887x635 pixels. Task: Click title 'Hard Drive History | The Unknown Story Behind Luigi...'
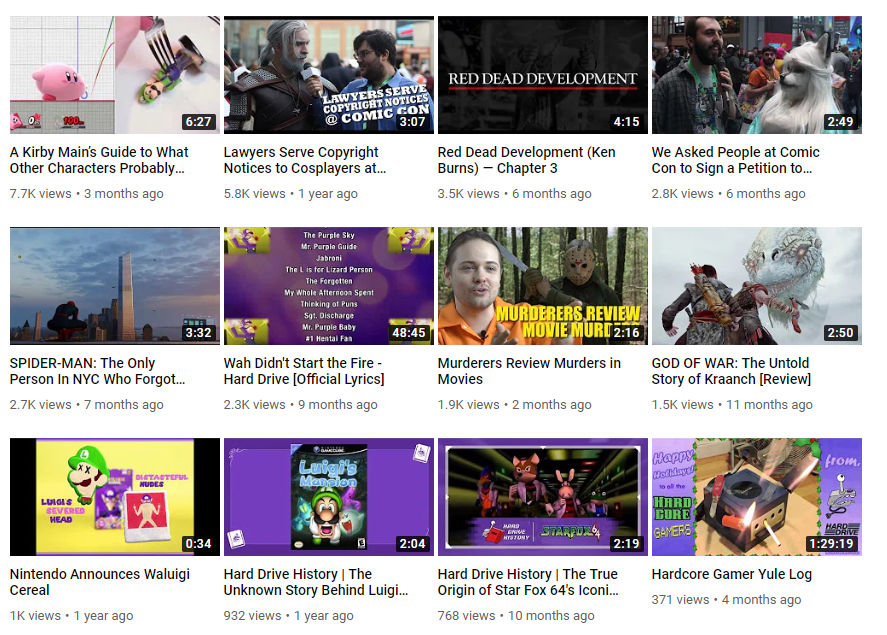point(316,582)
